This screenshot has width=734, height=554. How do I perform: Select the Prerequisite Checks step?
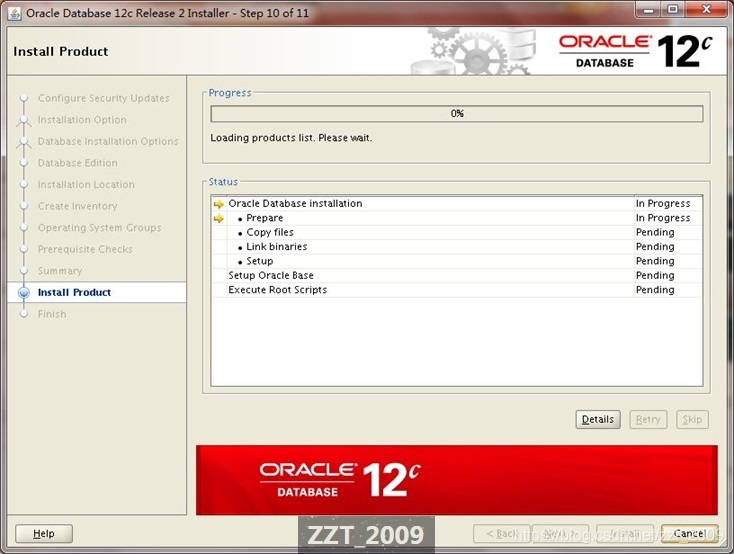[85, 249]
